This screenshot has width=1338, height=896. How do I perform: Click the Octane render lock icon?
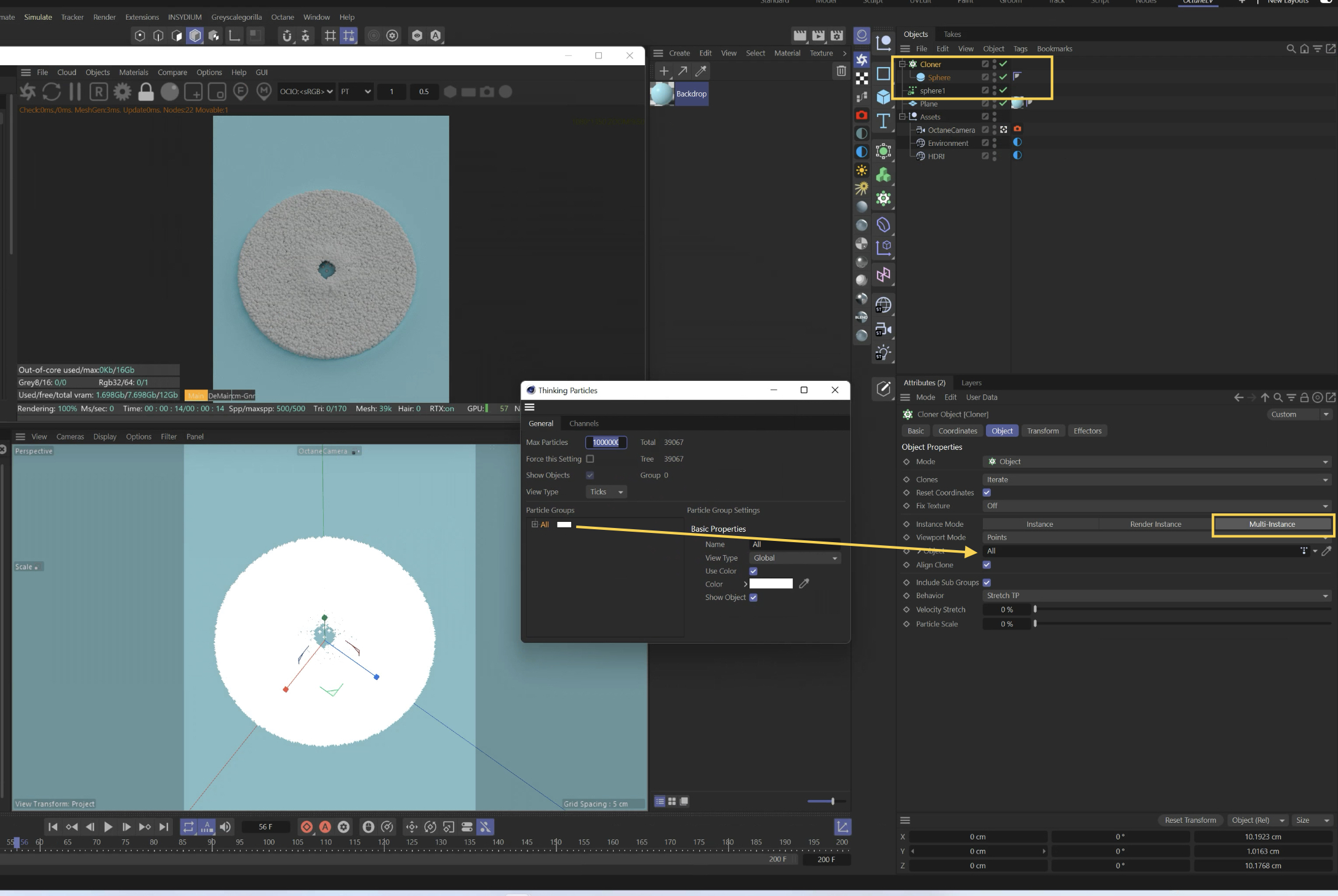coord(146,92)
